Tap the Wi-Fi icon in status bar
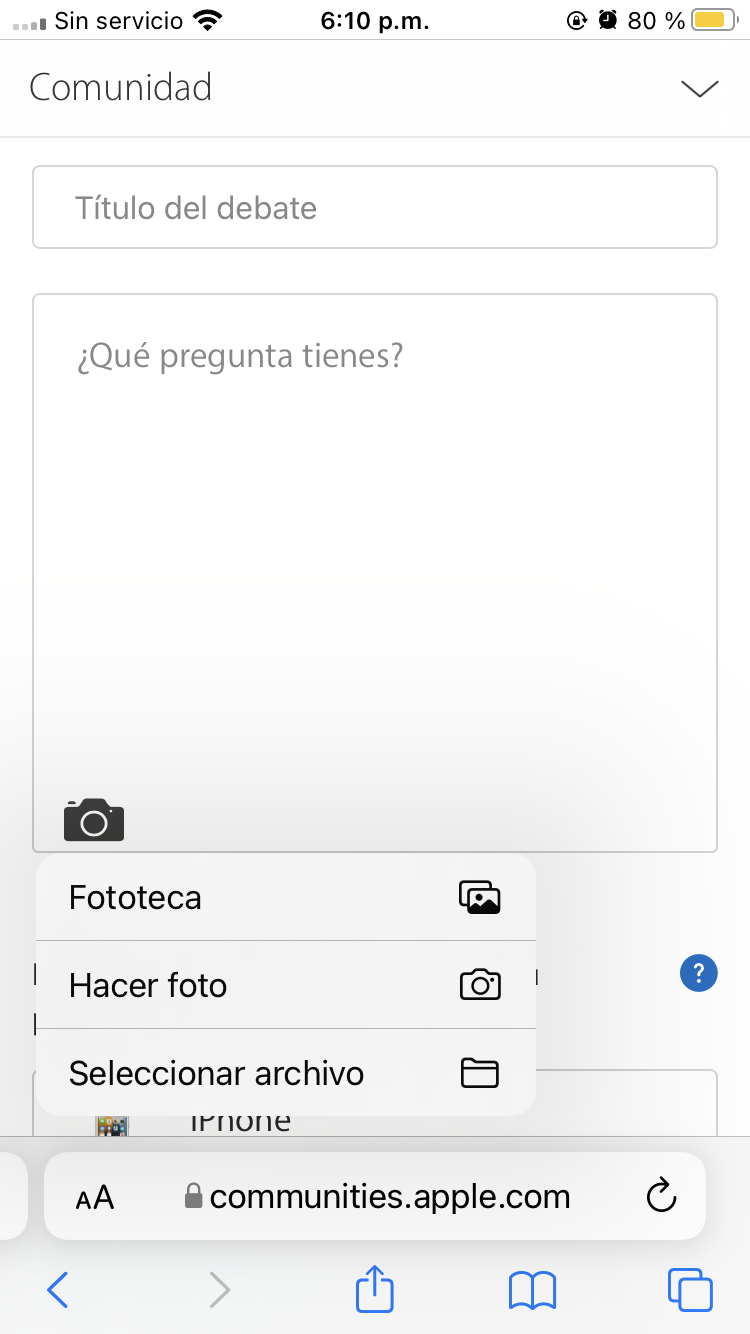The width and height of the screenshot is (750, 1334). [x=208, y=20]
